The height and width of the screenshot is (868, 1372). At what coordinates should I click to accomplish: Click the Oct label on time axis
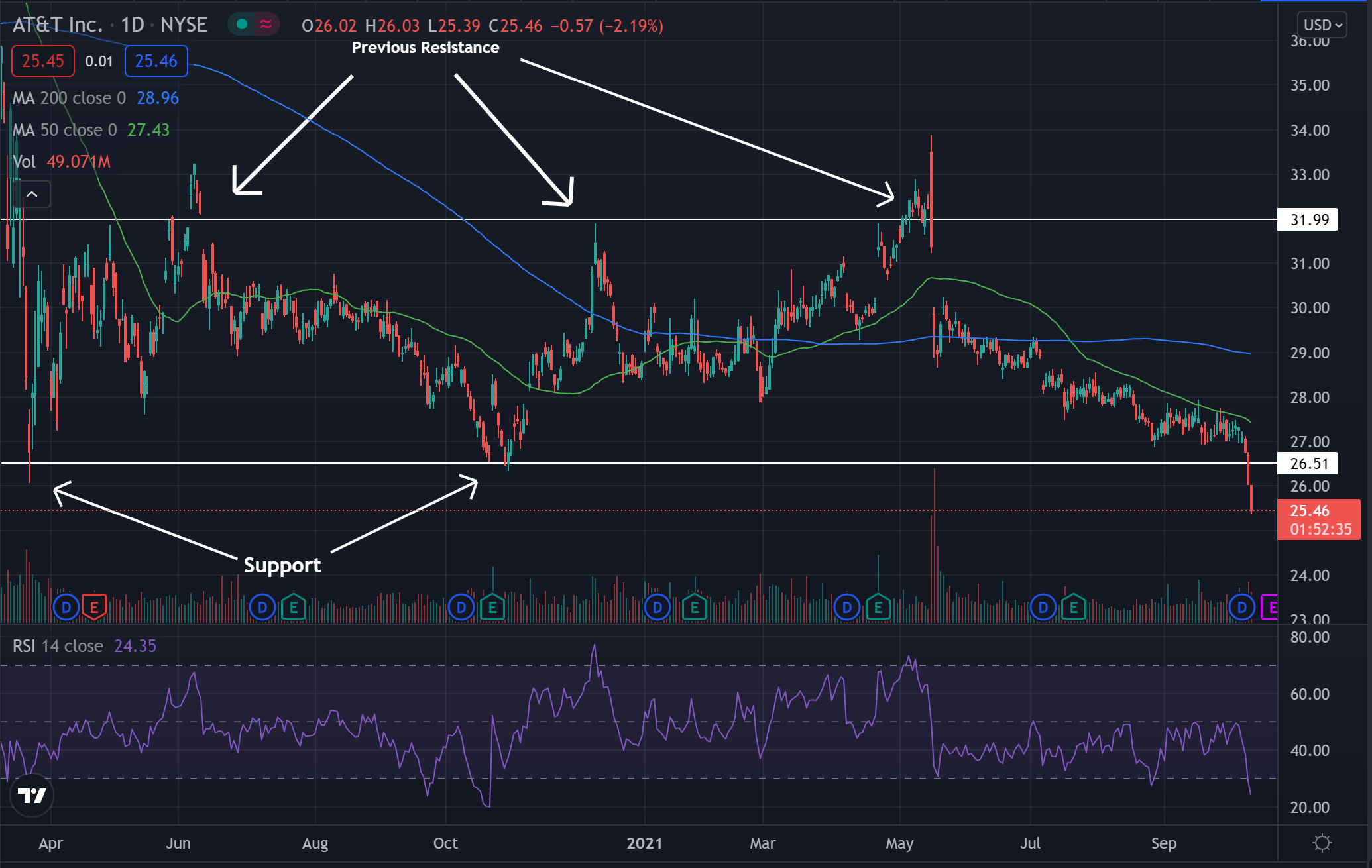[445, 843]
